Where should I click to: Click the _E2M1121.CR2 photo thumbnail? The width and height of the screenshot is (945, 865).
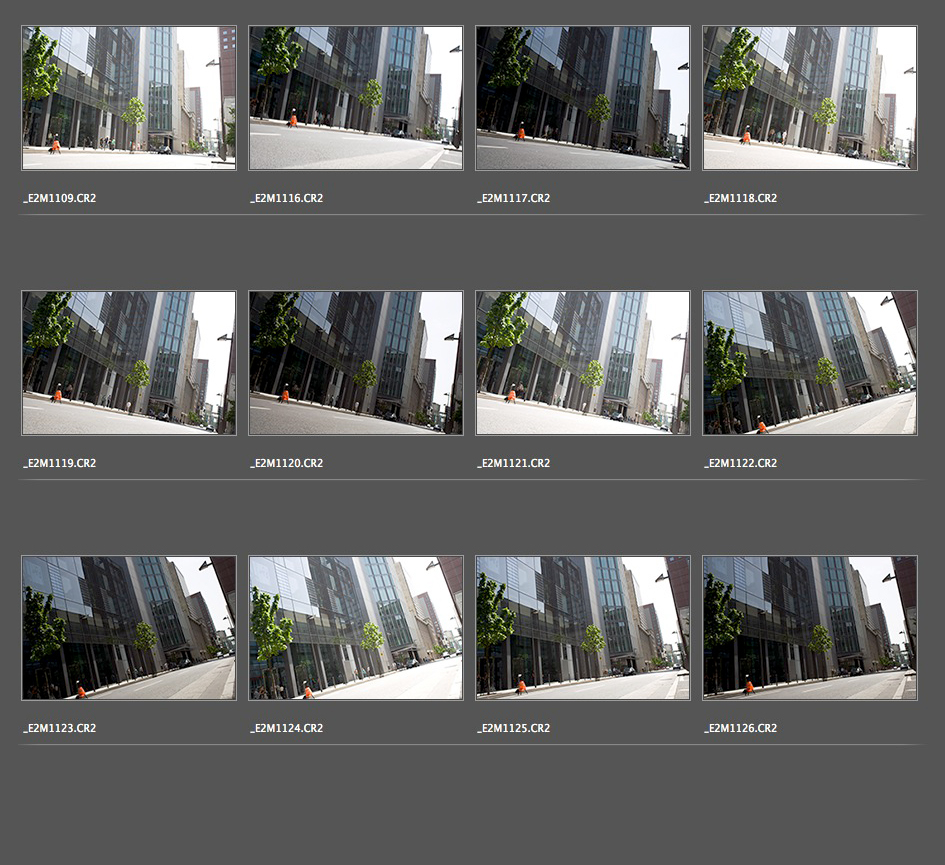click(x=583, y=363)
